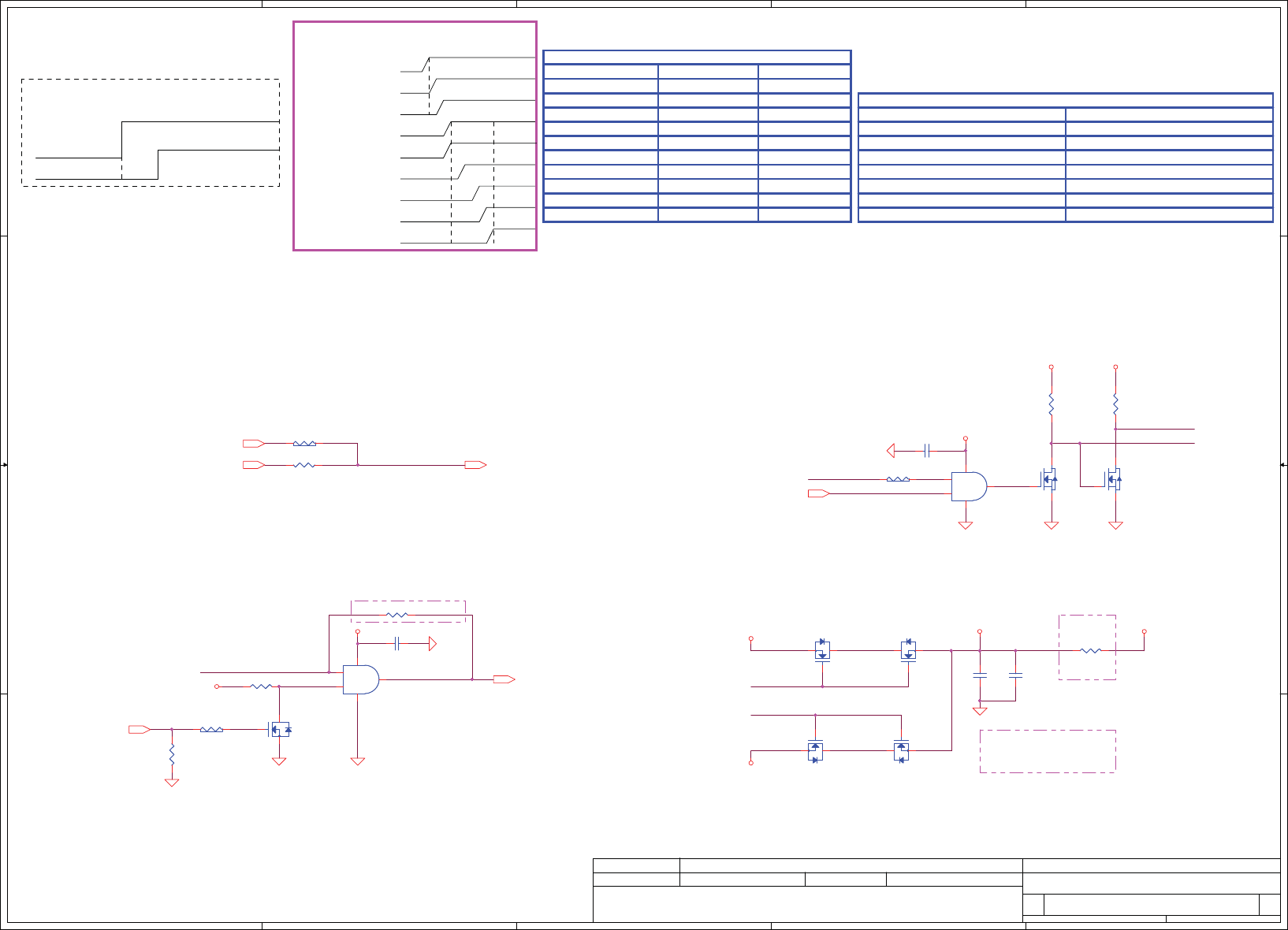Image resolution: width=1288 pixels, height=930 pixels.
Task: Click the rightmost pull-up resistor above the second MOSFET
Action: click(1115, 404)
